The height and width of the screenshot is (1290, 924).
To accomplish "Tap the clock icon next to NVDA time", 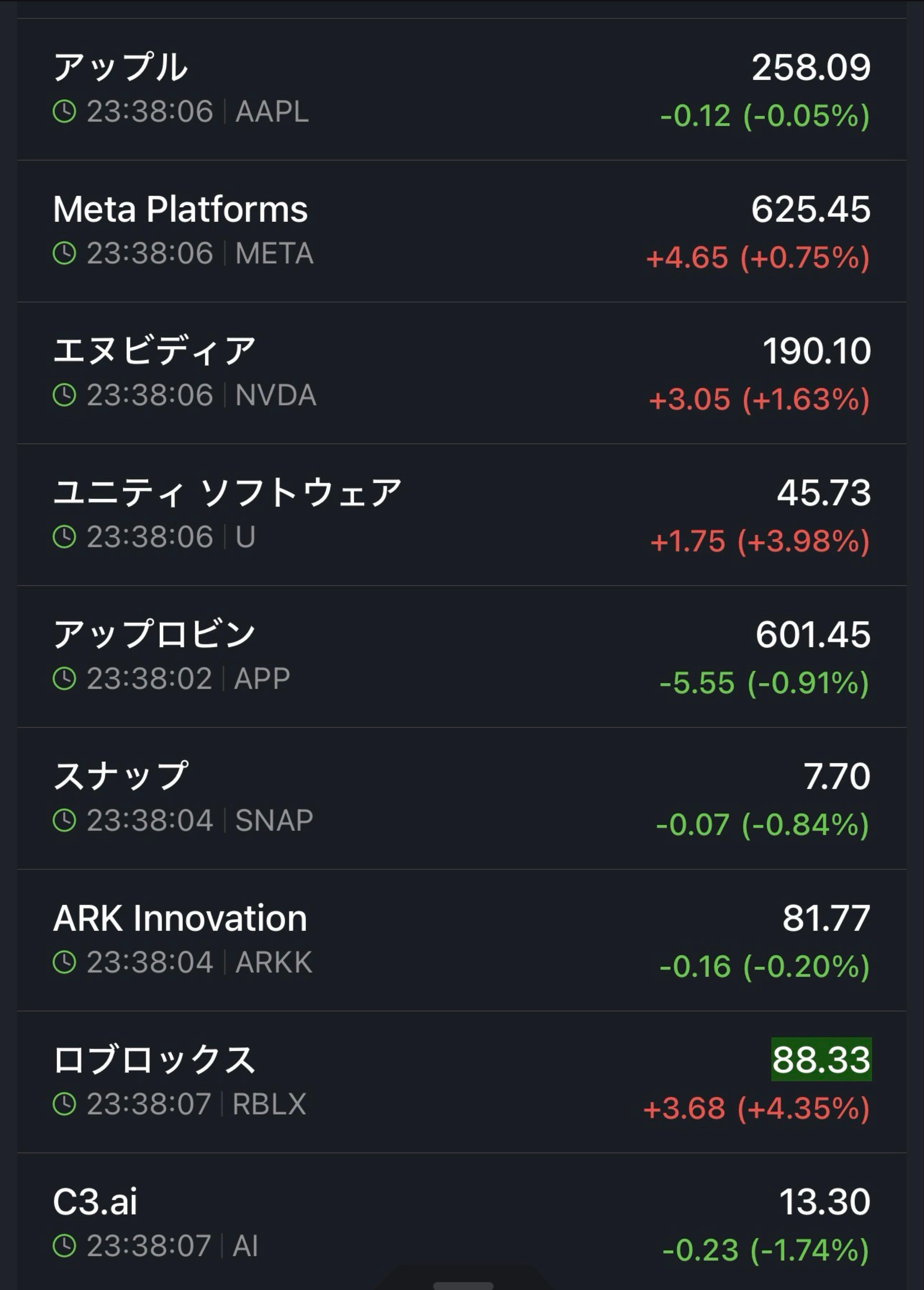I will point(64,395).
